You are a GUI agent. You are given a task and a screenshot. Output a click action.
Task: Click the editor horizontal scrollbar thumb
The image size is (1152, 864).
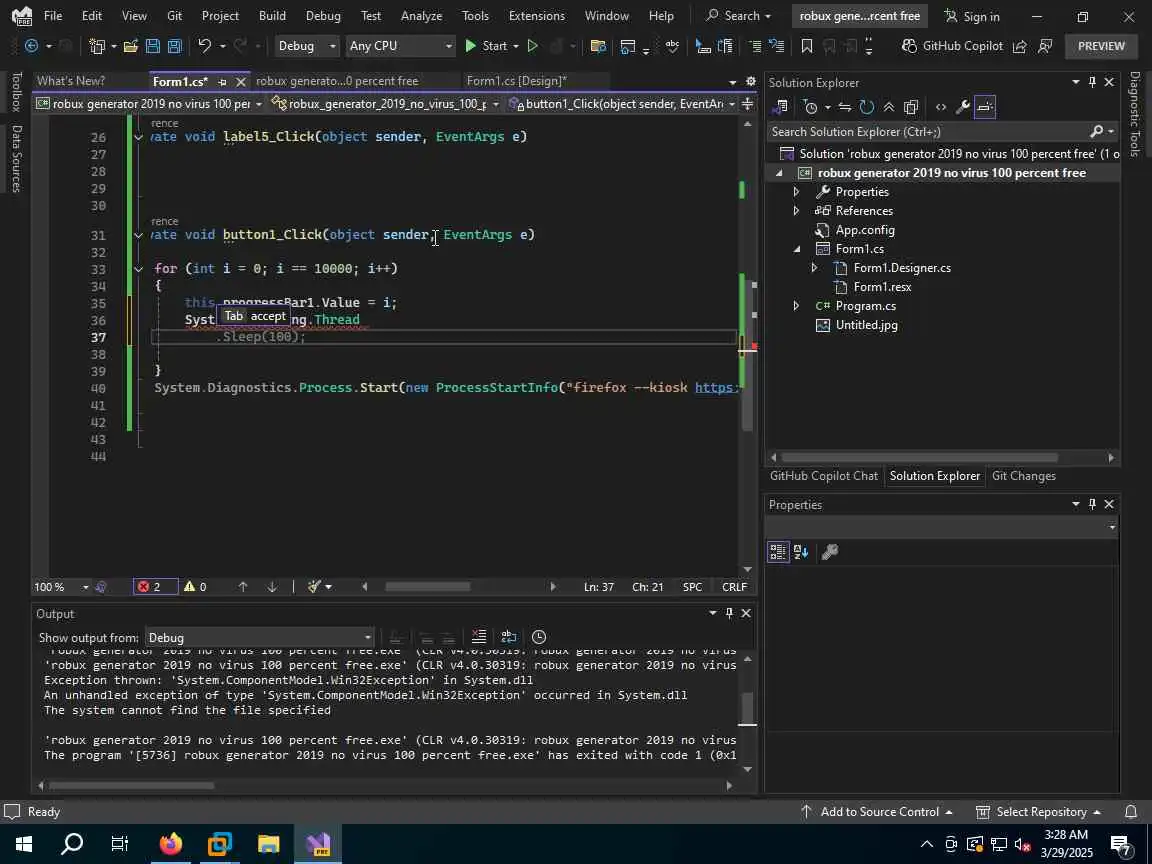click(428, 587)
